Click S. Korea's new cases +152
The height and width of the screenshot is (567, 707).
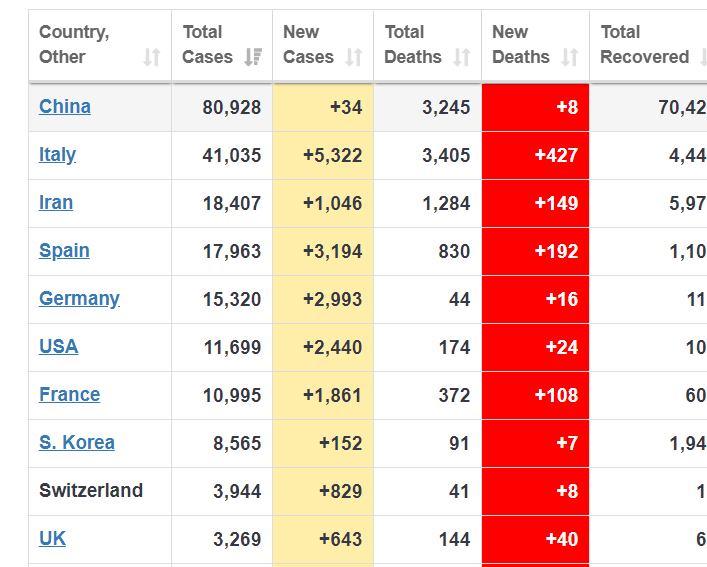(x=341, y=444)
